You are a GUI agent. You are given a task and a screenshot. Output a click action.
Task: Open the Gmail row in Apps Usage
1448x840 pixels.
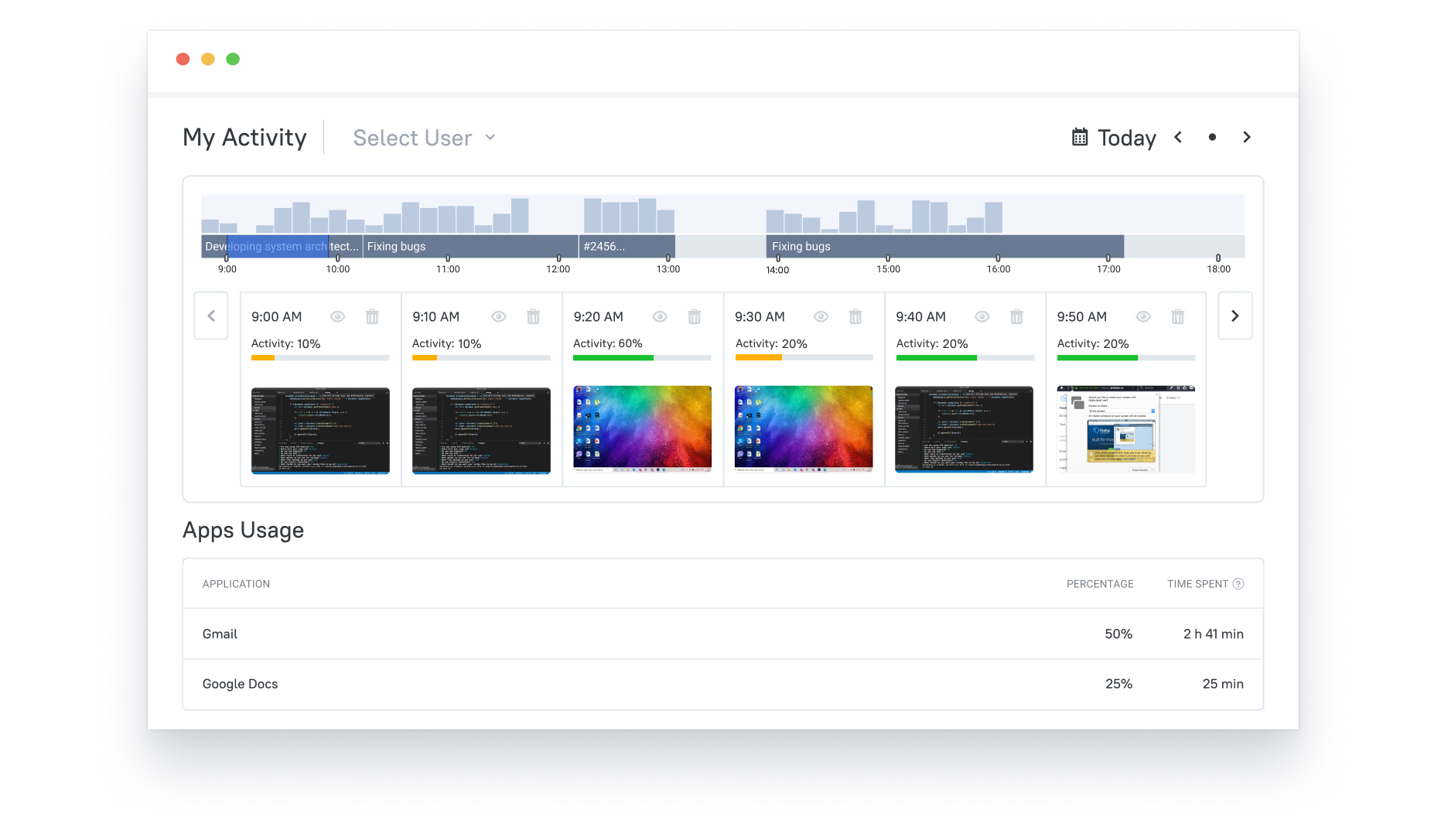click(220, 633)
